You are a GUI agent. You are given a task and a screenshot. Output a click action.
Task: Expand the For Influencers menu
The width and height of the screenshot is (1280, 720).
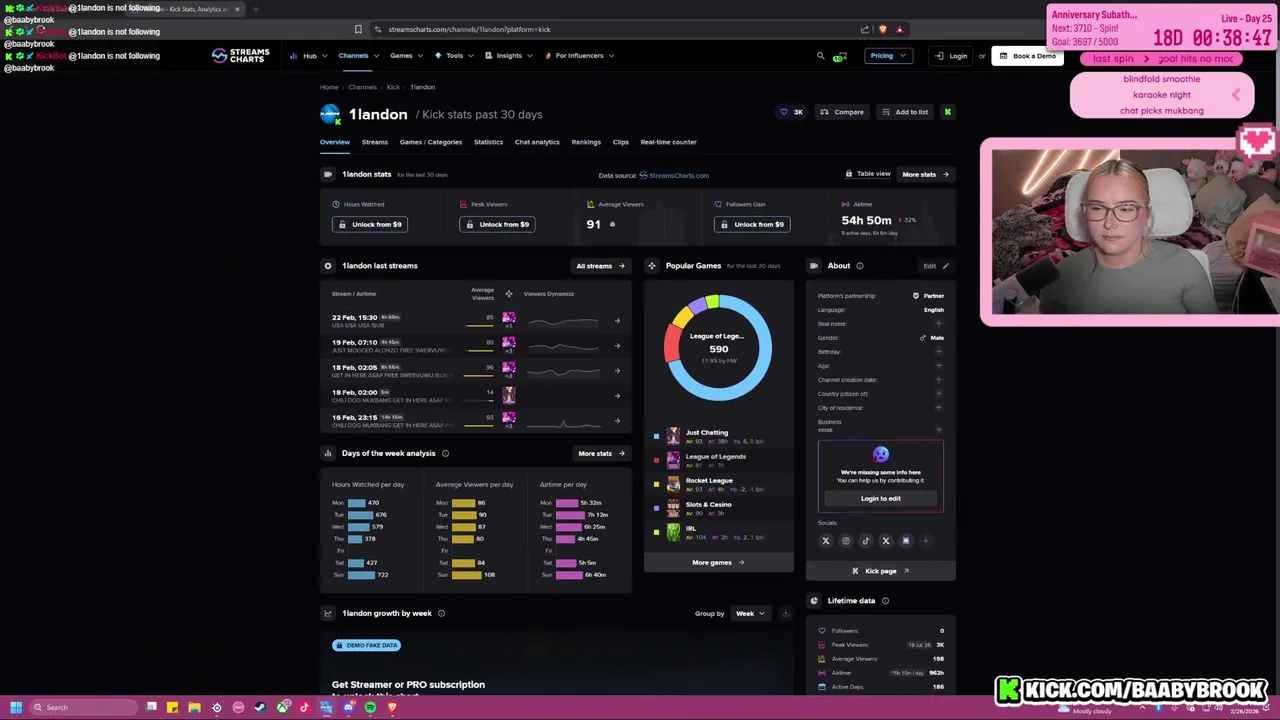[x=579, y=56]
